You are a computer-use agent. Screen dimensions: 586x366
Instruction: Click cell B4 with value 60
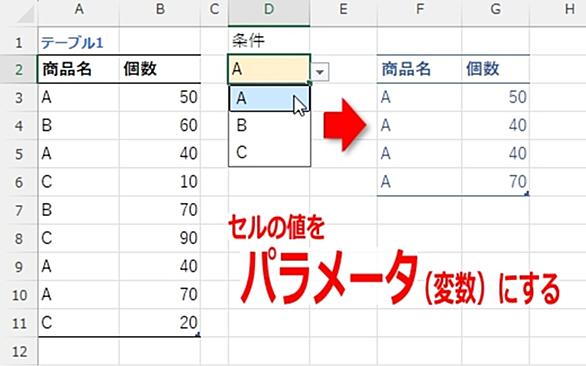click(160, 126)
